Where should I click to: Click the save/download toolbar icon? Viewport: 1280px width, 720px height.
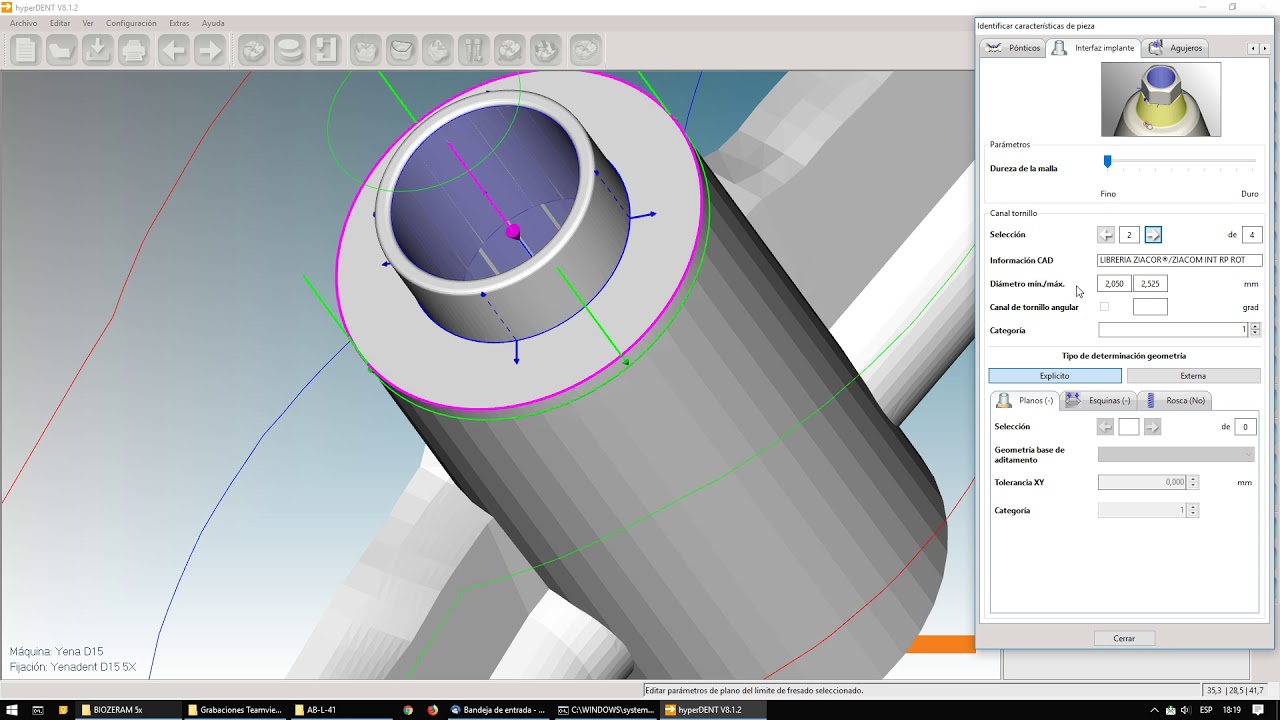point(97,50)
